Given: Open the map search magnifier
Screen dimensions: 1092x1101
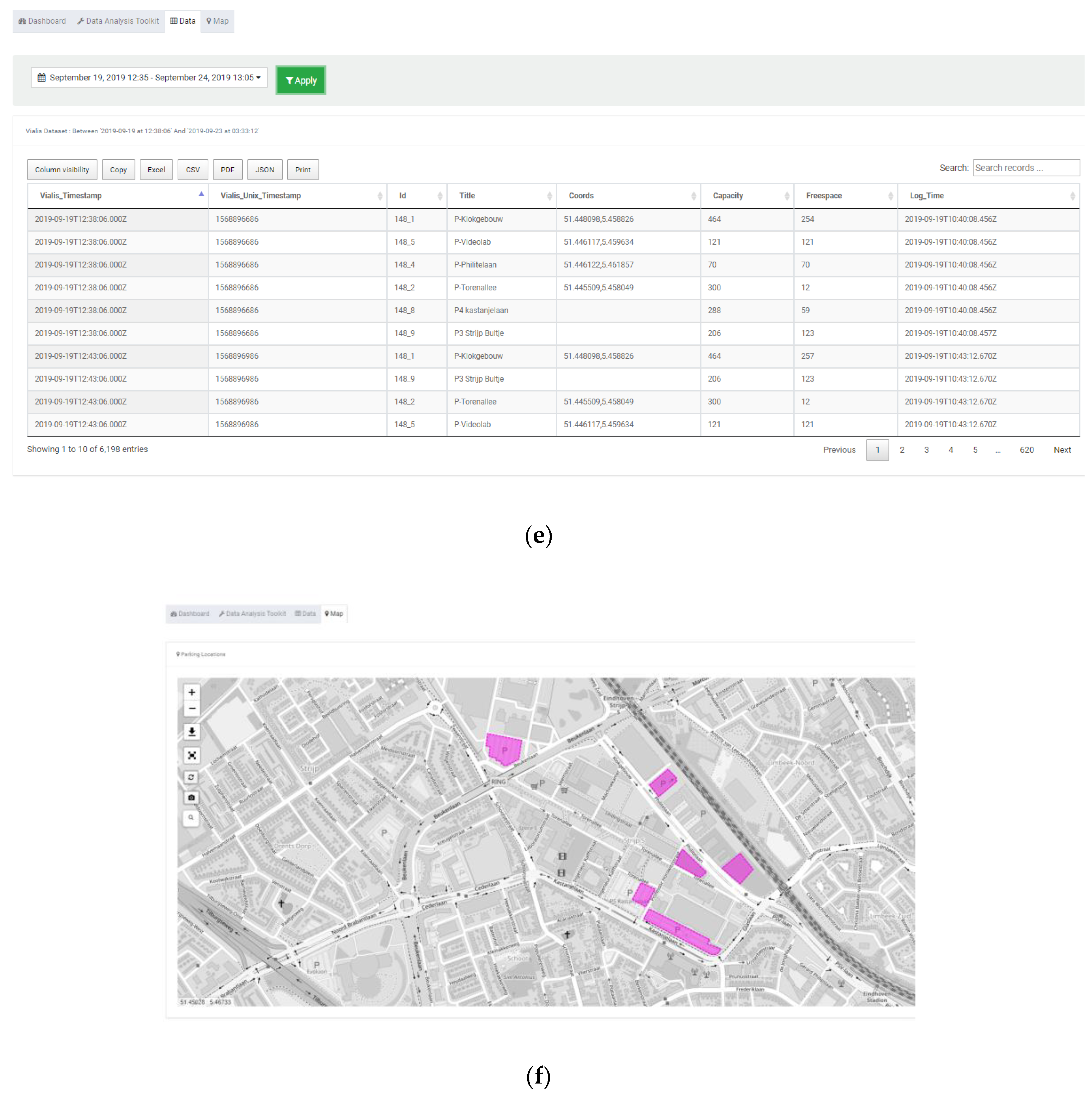Looking at the screenshot, I should click(x=192, y=817).
